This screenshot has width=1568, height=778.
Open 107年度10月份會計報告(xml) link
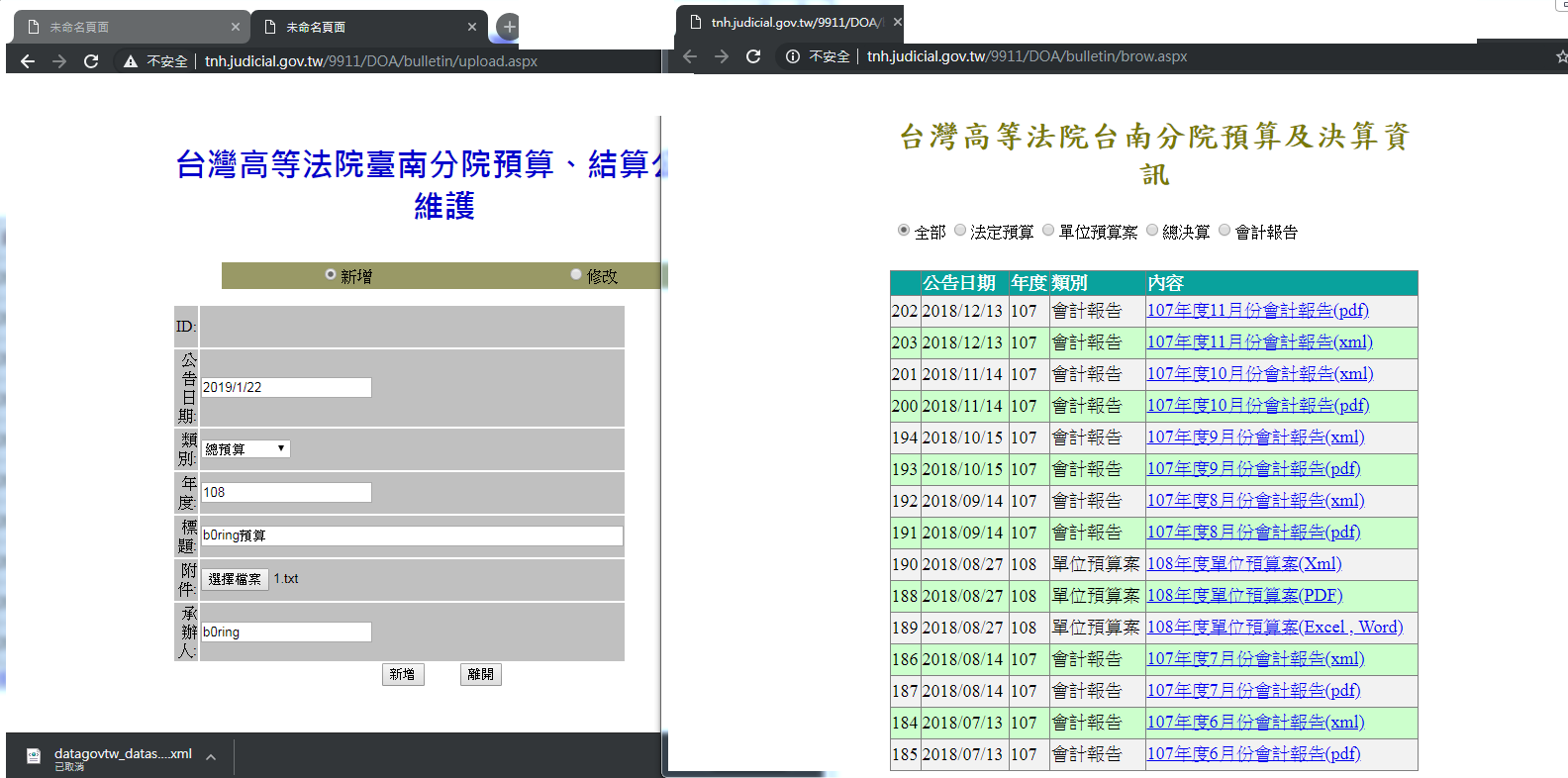tap(1259, 373)
